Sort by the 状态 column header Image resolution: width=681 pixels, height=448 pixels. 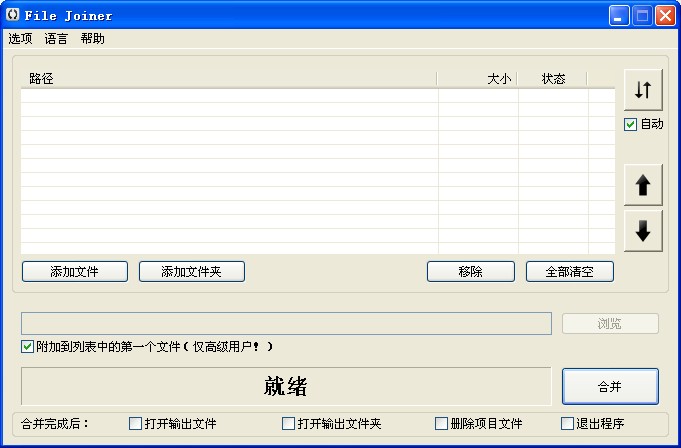pyautogui.click(x=552, y=79)
